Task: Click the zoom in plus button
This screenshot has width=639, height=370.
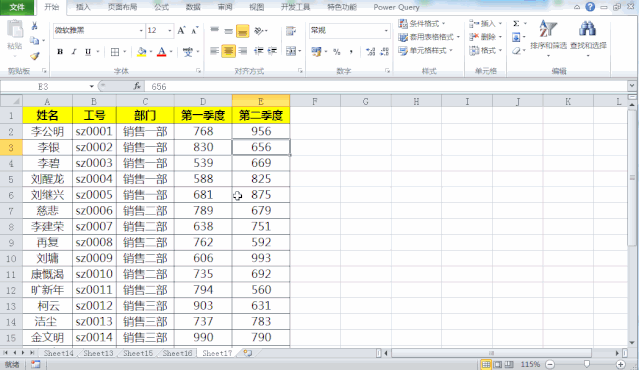Action: pyautogui.click(x=620, y=364)
